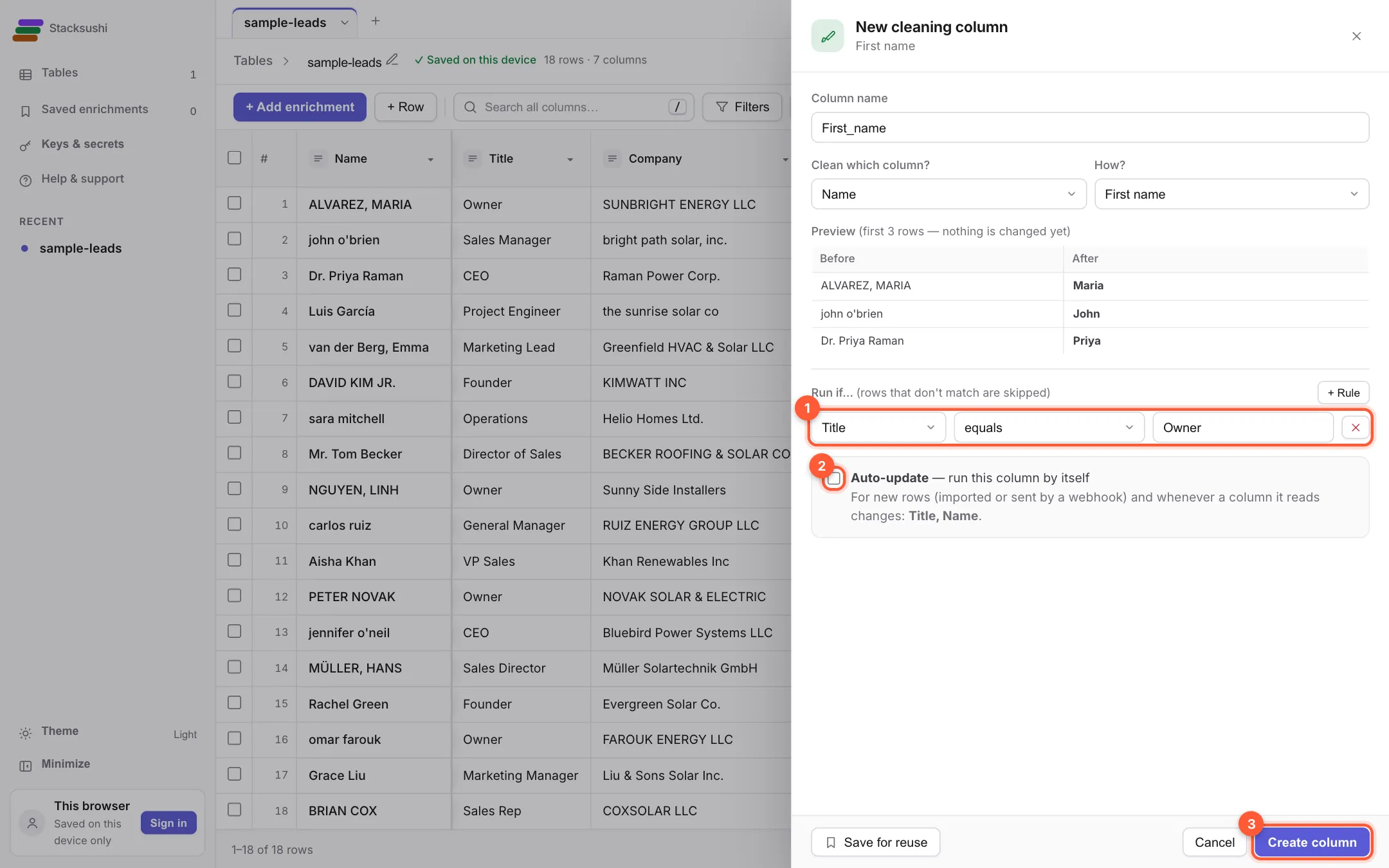This screenshot has height=868, width=1389.
Task: Select the ALVAREZ, MARIA row checkbox
Action: click(234, 203)
